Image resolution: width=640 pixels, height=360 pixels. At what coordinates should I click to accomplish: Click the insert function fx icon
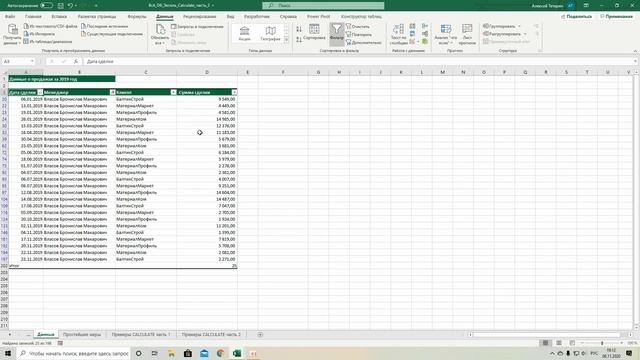click(76, 61)
